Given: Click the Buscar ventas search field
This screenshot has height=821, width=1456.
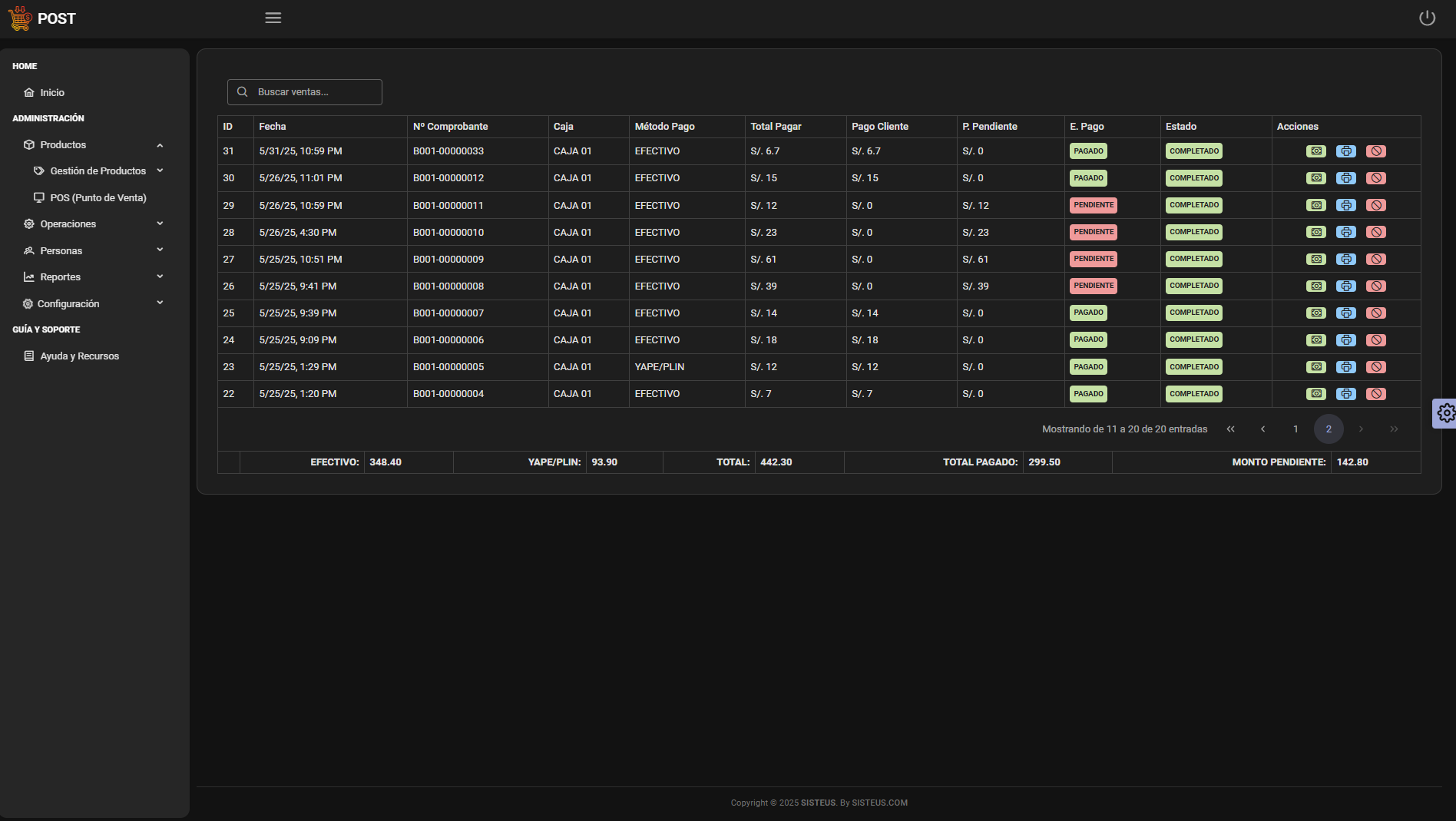Looking at the screenshot, I should (x=315, y=92).
